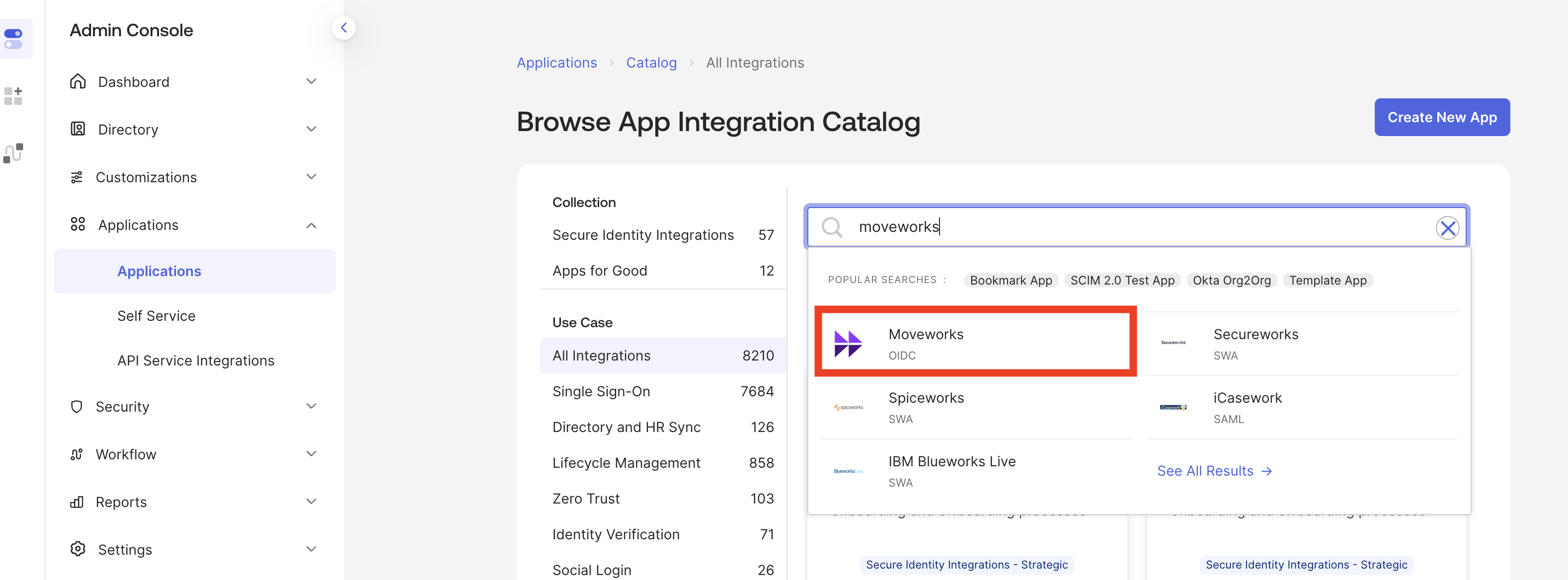
Task: Open Self Service submenu item
Action: pyautogui.click(x=157, y=316)
